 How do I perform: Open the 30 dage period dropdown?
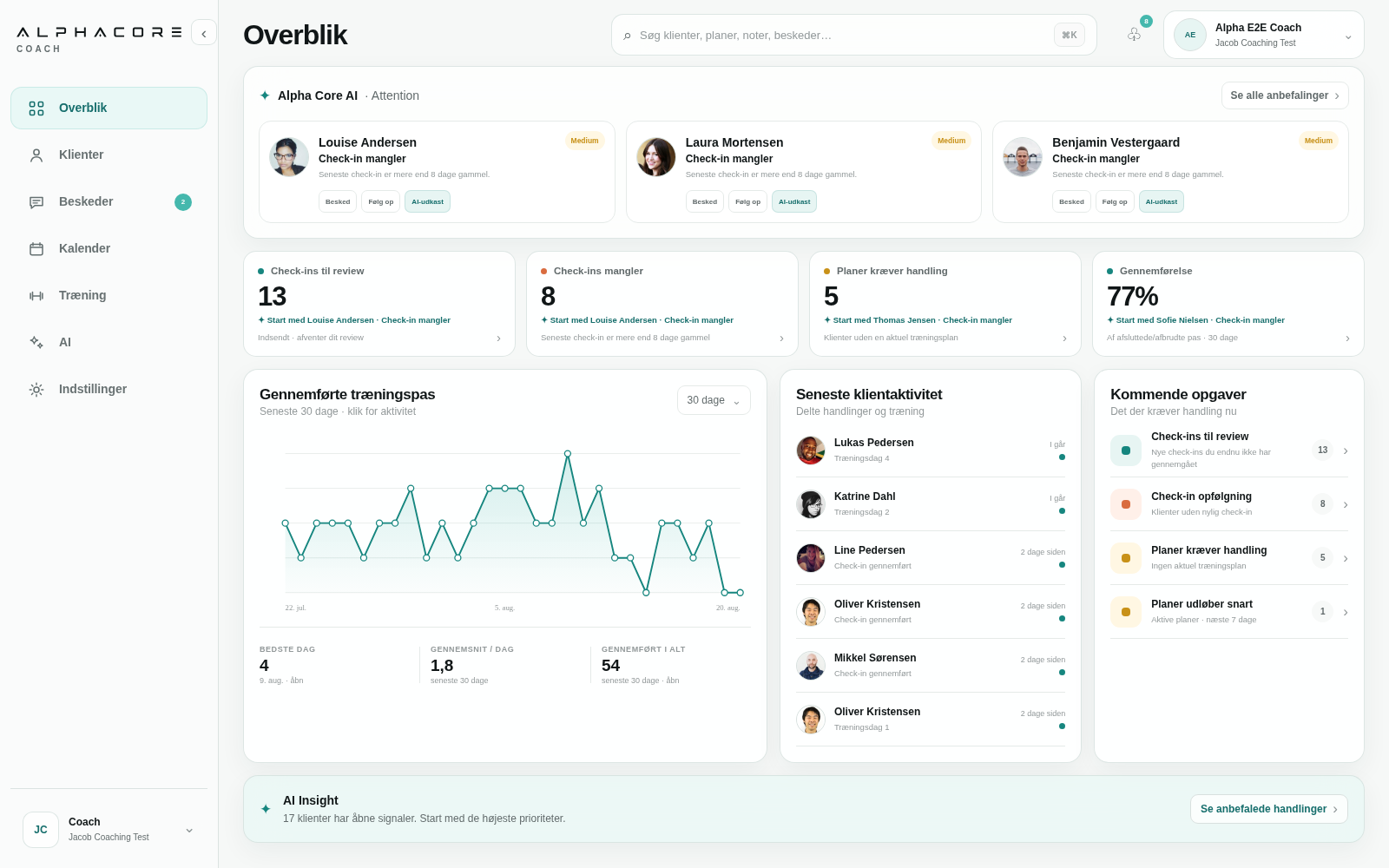click(714, 400)
